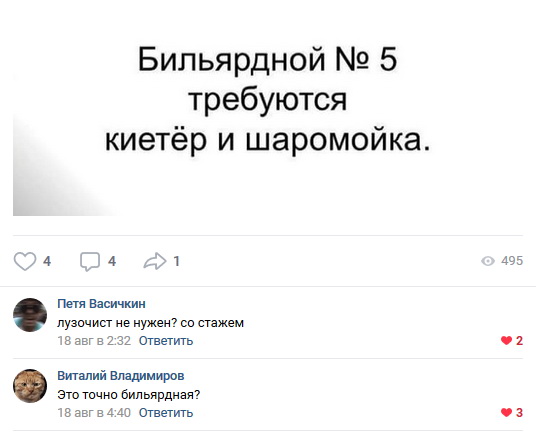Image resolution: width=536 pixels, height=432 pixels.
Task: Open Петя Васичкин's avatar picture
Action: (x=30, y=315)
